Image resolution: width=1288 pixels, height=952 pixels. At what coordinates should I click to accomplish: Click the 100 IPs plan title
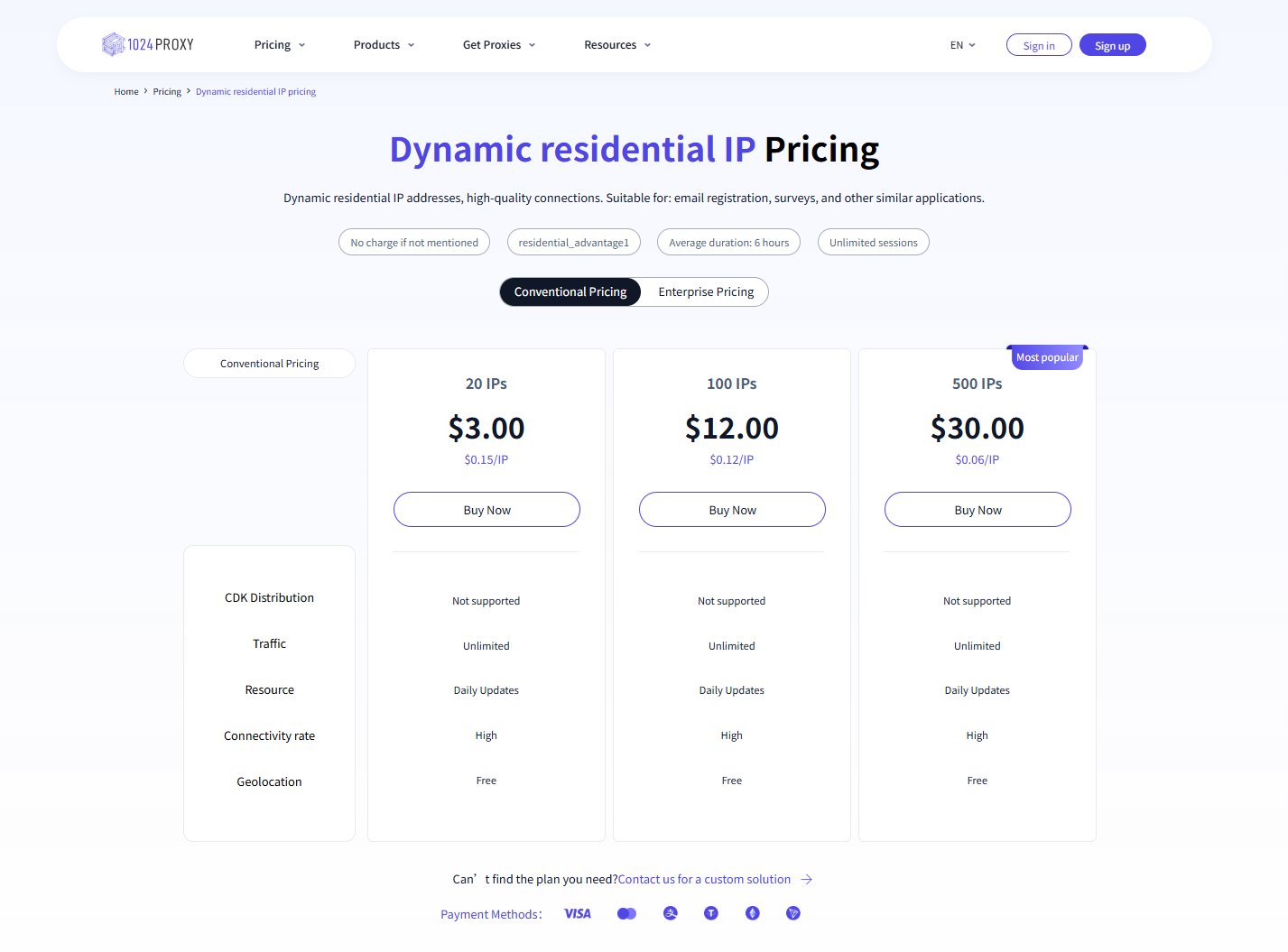tap(732, 384)
